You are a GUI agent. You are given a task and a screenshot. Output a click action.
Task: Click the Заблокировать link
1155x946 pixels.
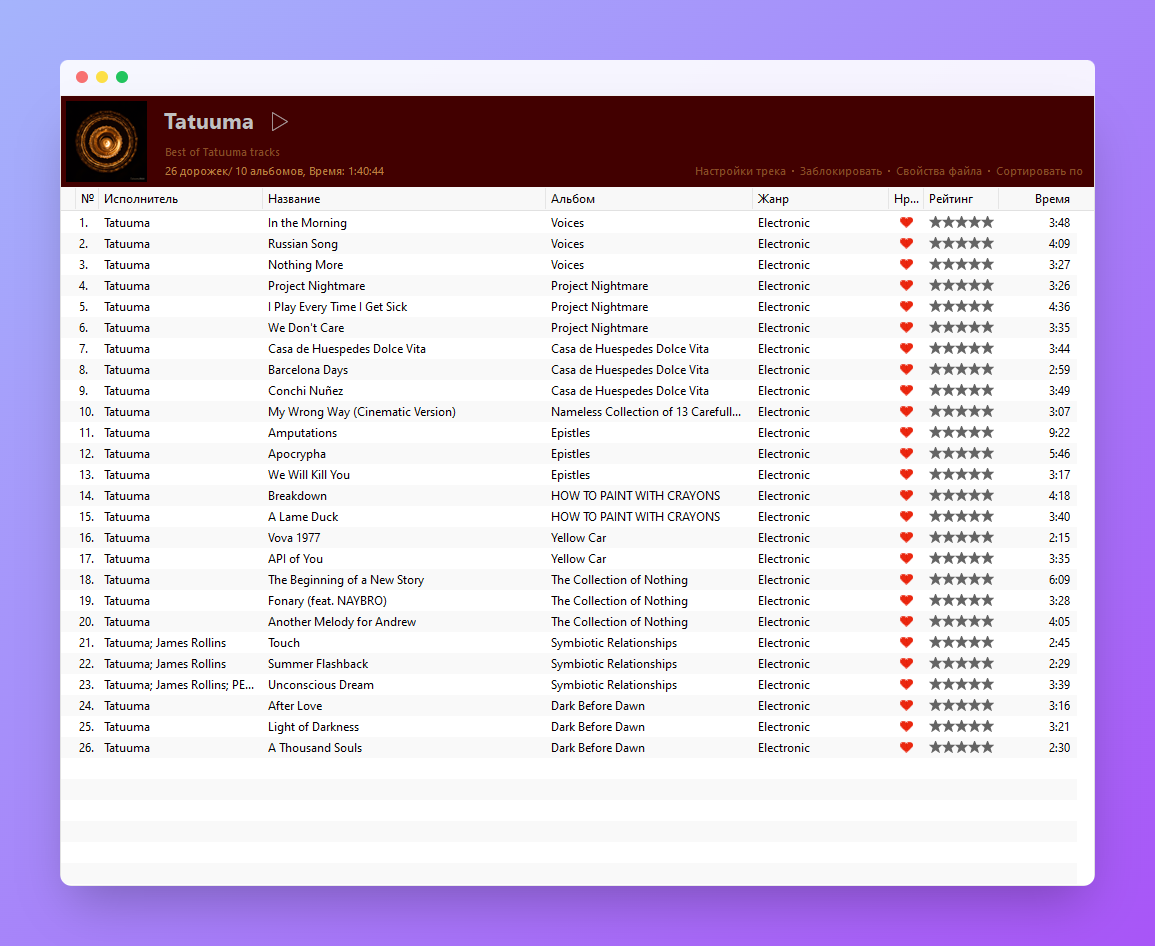click(x=840, y=171)
